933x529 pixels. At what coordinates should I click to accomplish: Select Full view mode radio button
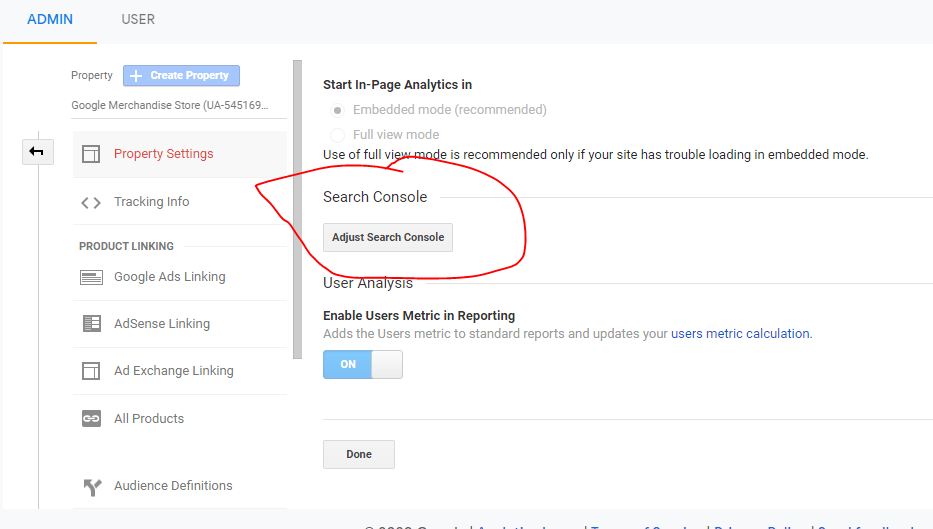click(x=337, y=135)
